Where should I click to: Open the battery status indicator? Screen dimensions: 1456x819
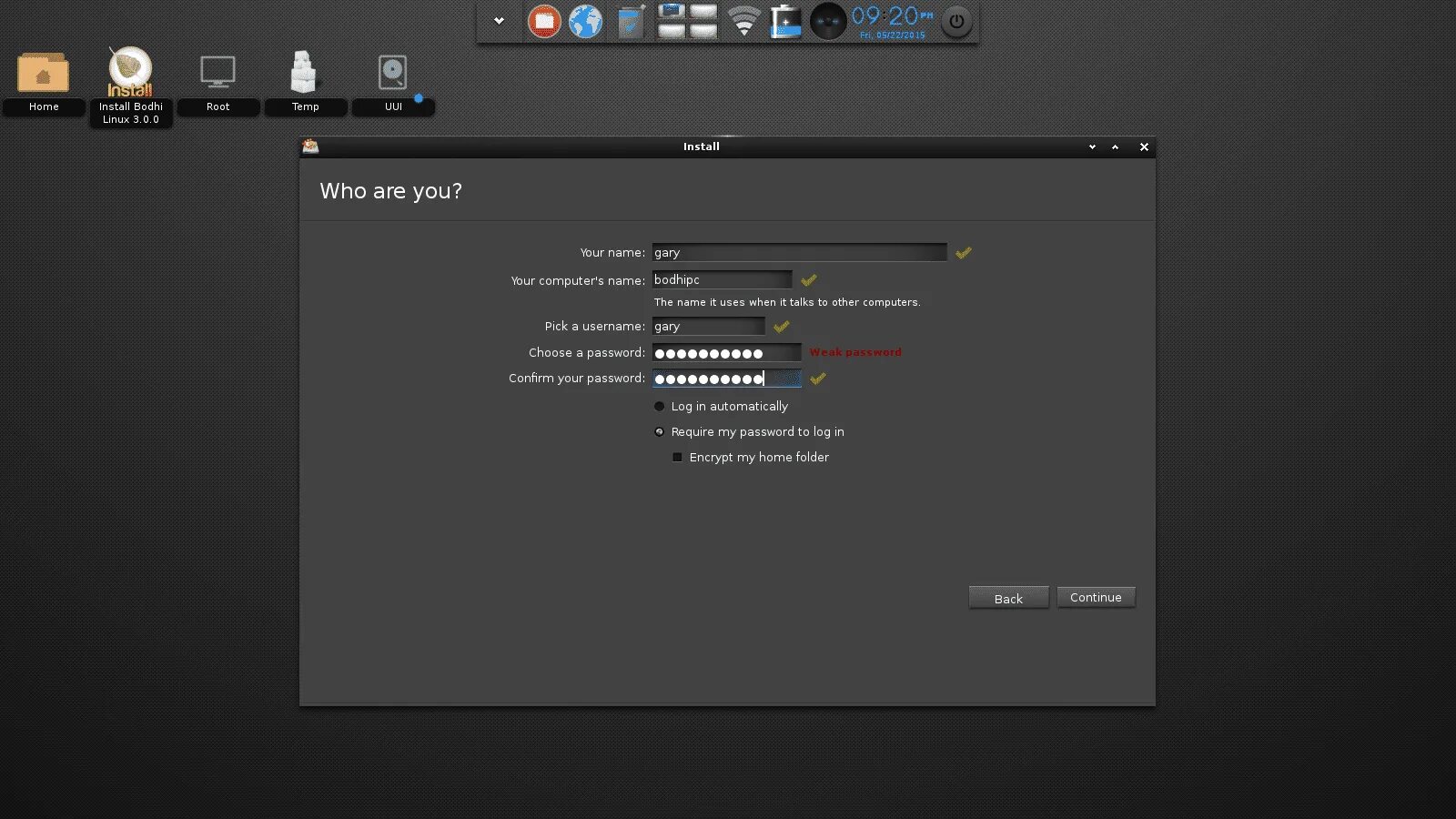point(785,21)
